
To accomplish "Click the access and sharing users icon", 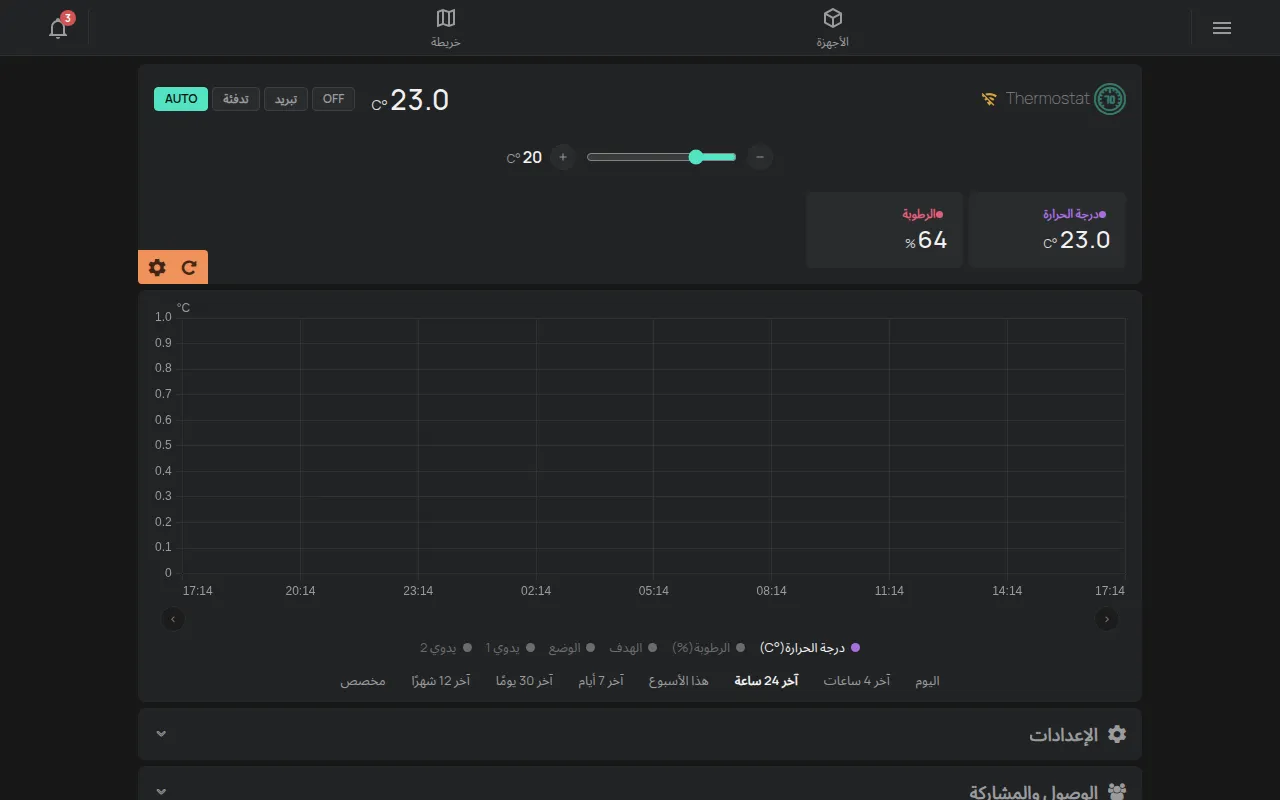I will click(1117, 791).
